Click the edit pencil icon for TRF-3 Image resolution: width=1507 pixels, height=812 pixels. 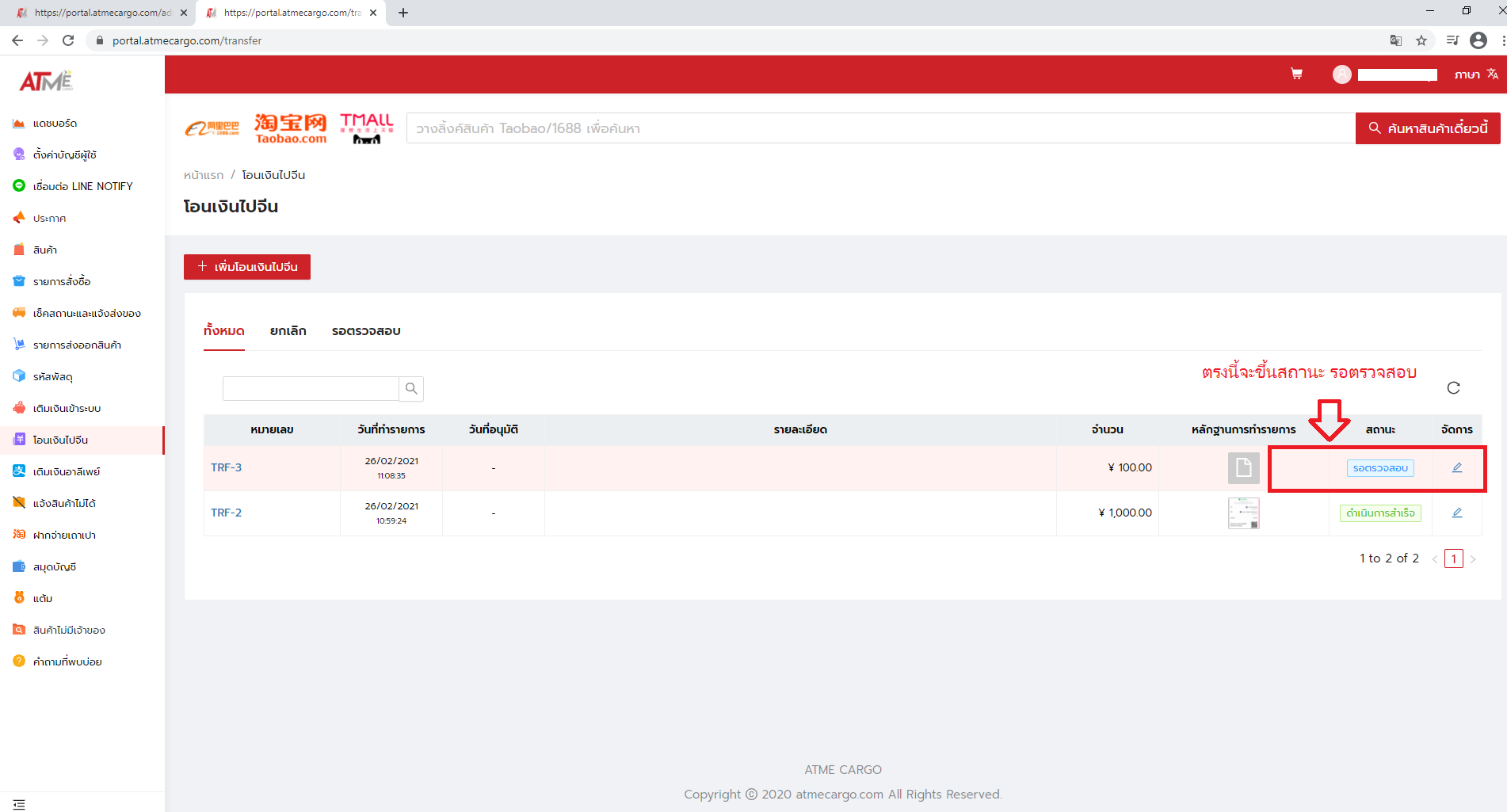coord(1456,467)
